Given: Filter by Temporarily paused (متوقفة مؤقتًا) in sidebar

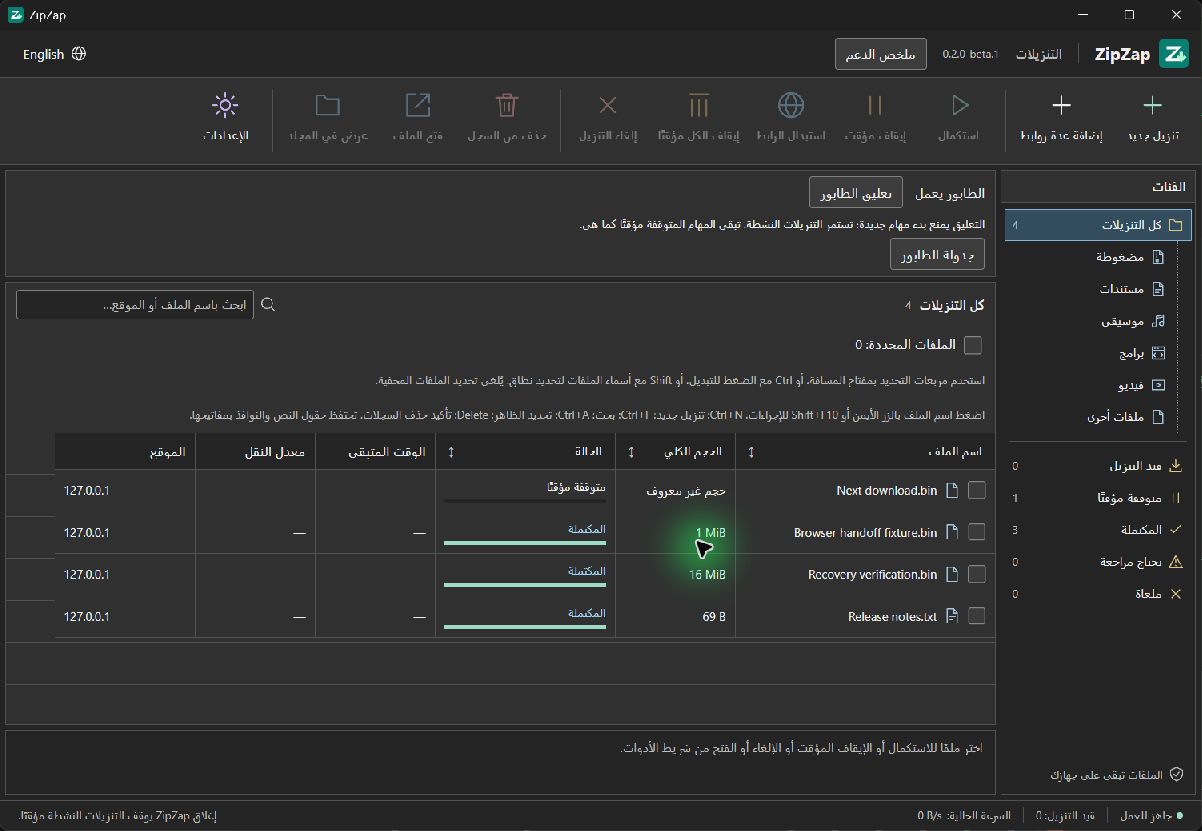Looking at the screenshot, I should pos(1098,498).
